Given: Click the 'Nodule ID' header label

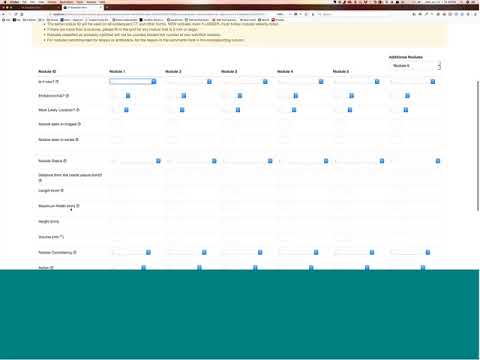Looking at the screenshot, I should [x=47, y=71].
